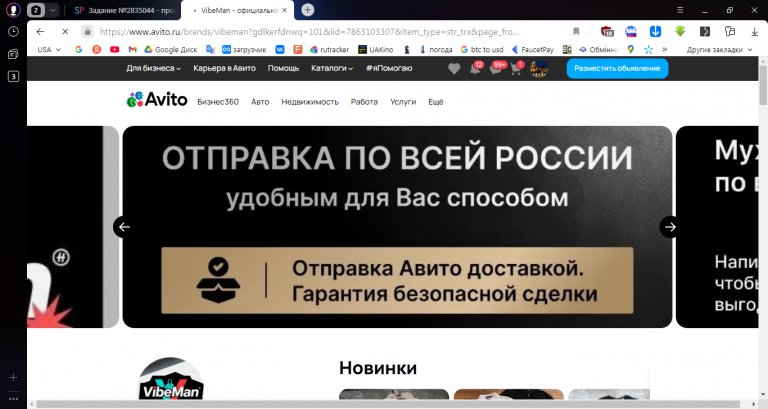Image resolution: width=768 pixels, height=409 pixels.
Task: Click the Новинки section heading
Action: point(378,368)
